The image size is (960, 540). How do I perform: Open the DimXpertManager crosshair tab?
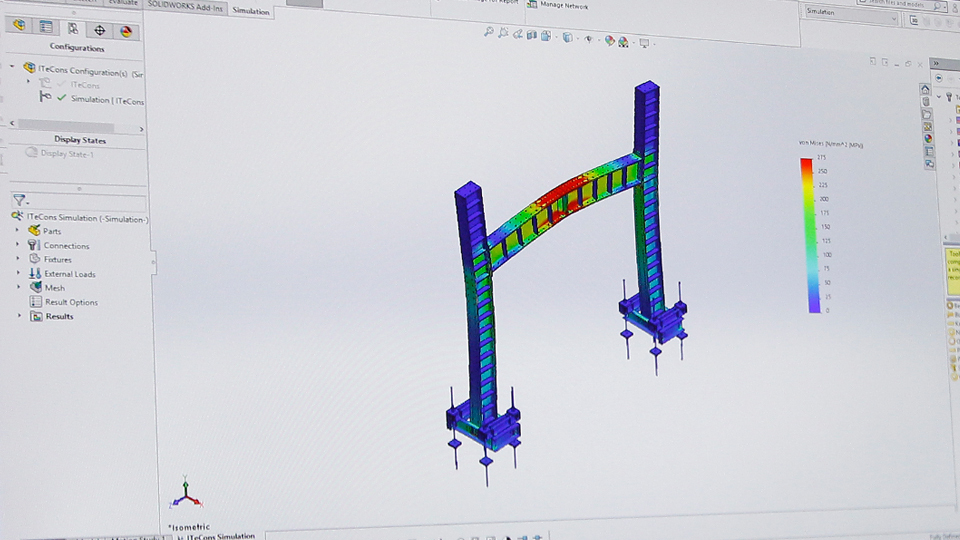[x=100, y=29]
